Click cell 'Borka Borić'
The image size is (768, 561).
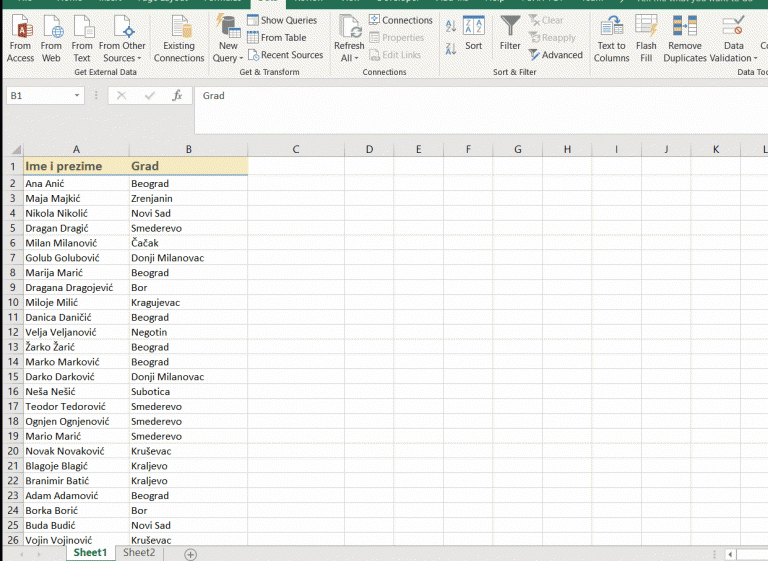(x=76, y=511)
